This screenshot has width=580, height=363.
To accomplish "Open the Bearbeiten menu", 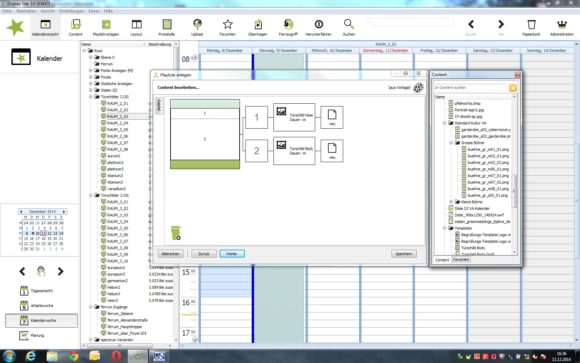I will pos(26,11).
